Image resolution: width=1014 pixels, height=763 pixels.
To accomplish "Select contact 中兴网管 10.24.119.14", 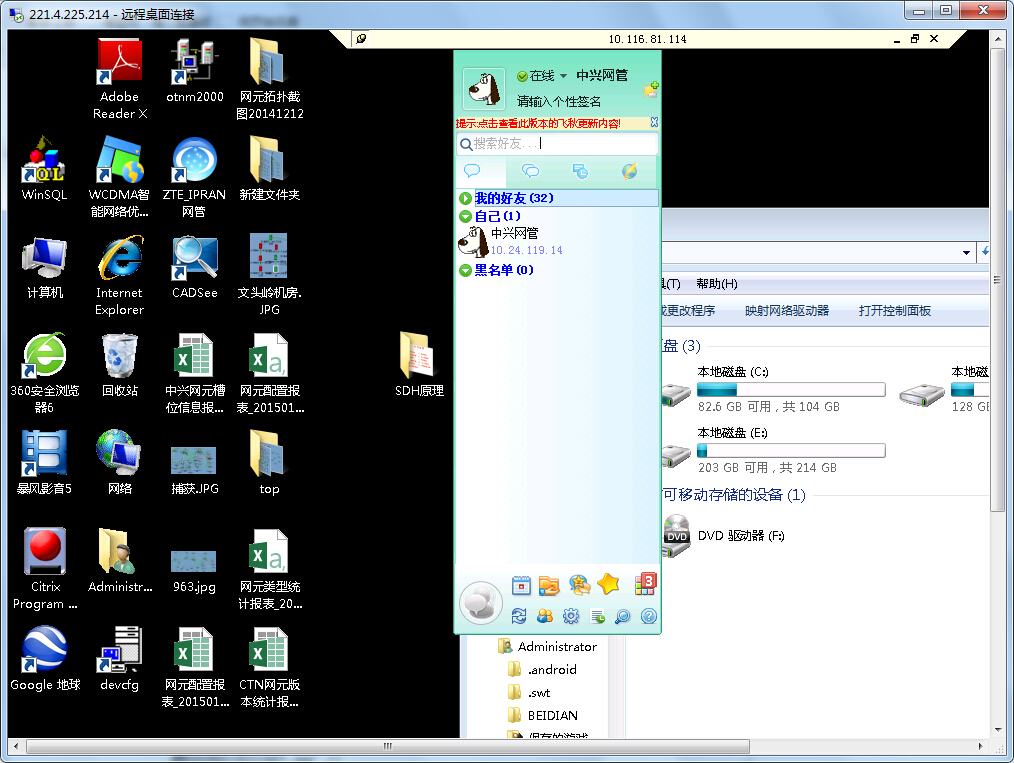I will pos(557,242).
